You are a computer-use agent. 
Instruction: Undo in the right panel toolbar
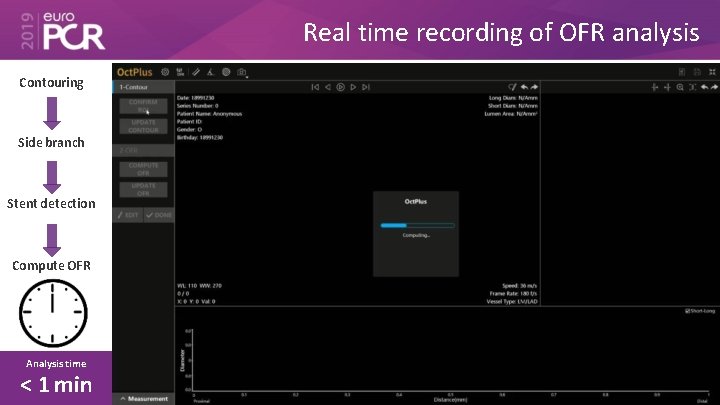pos(704,87)
